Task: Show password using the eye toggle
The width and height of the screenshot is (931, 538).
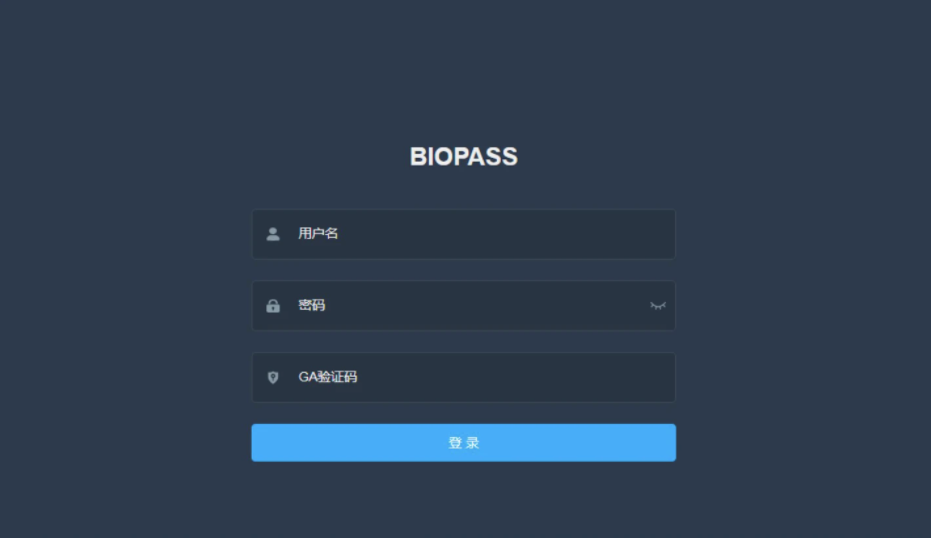Action: pyautogui.click(x=657, y=306)
